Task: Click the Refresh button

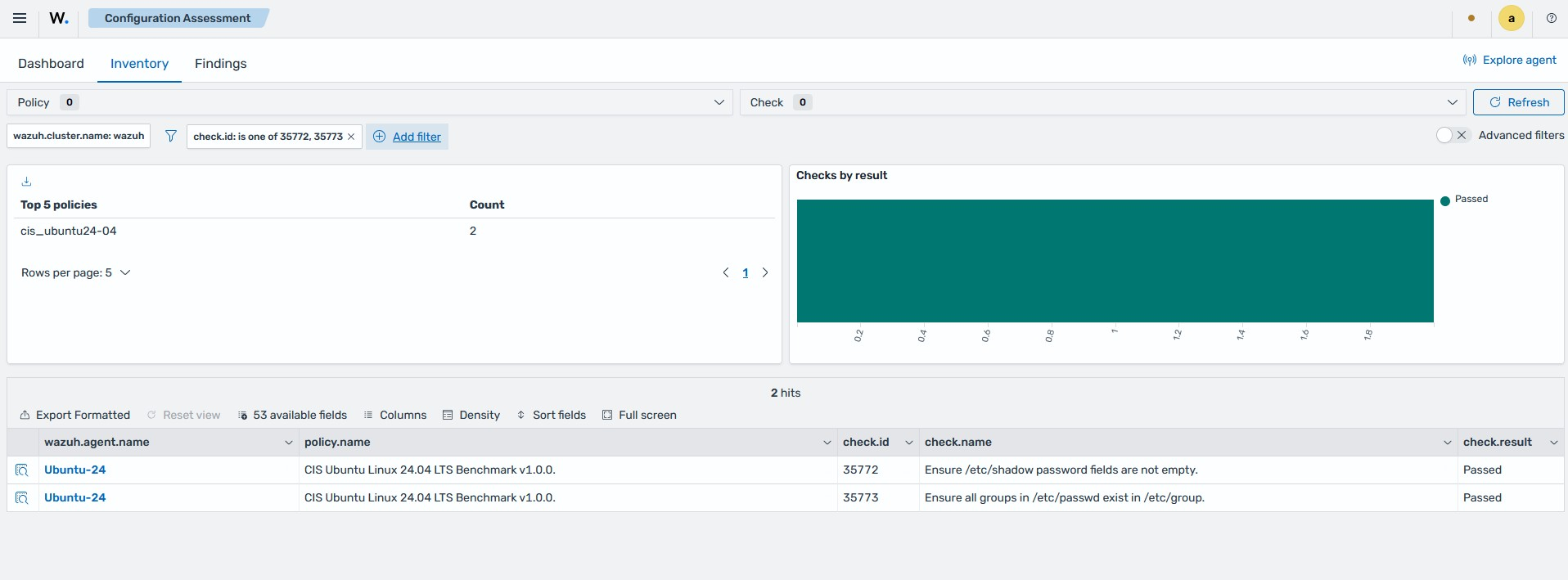Action: [1518, 102]
